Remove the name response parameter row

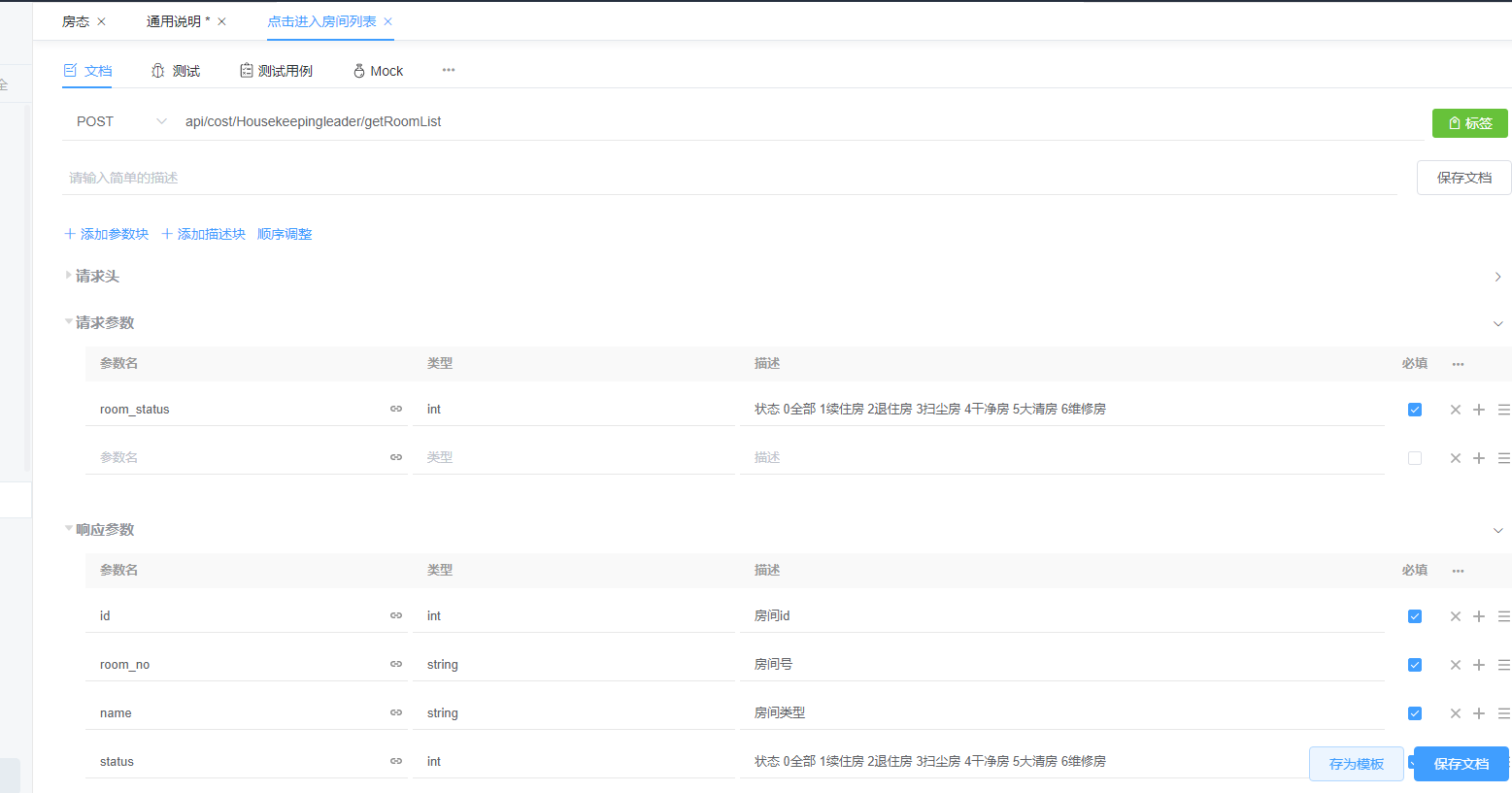coord(1455,713)
